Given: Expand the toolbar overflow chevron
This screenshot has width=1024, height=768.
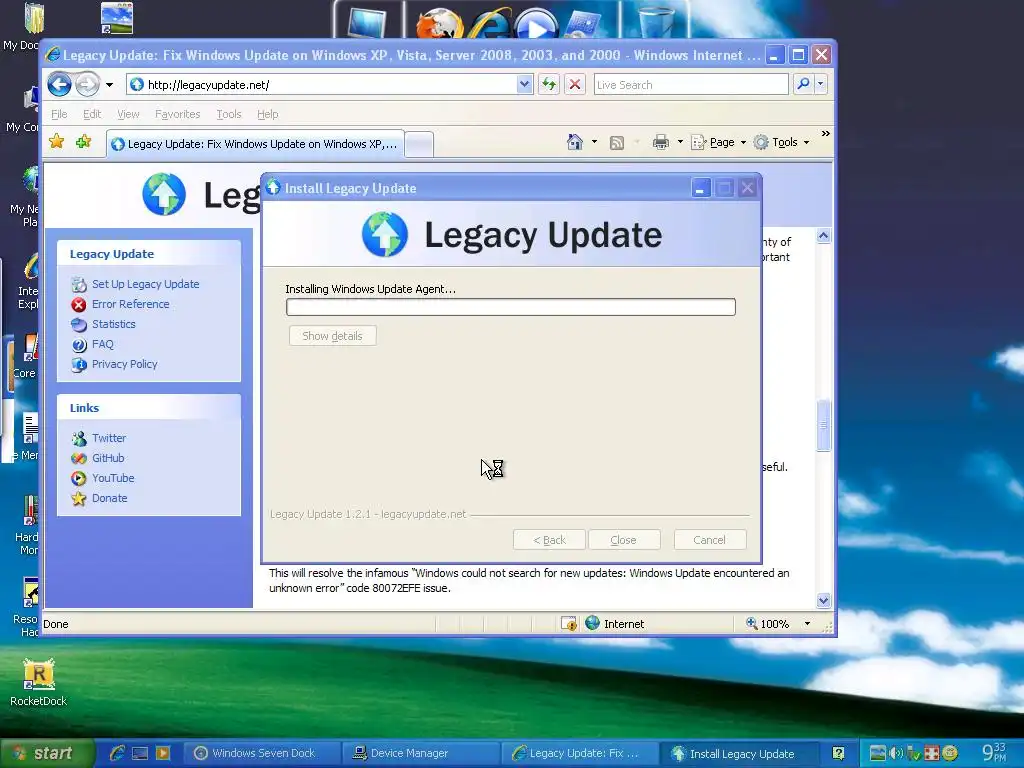Looking at the screenshot, I should coord(825,134).
